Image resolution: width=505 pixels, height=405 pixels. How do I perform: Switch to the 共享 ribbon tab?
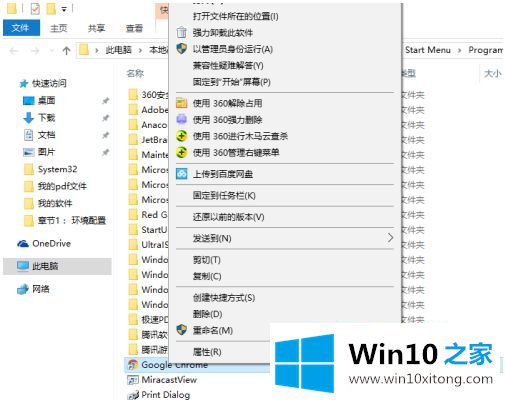[97, 28]
